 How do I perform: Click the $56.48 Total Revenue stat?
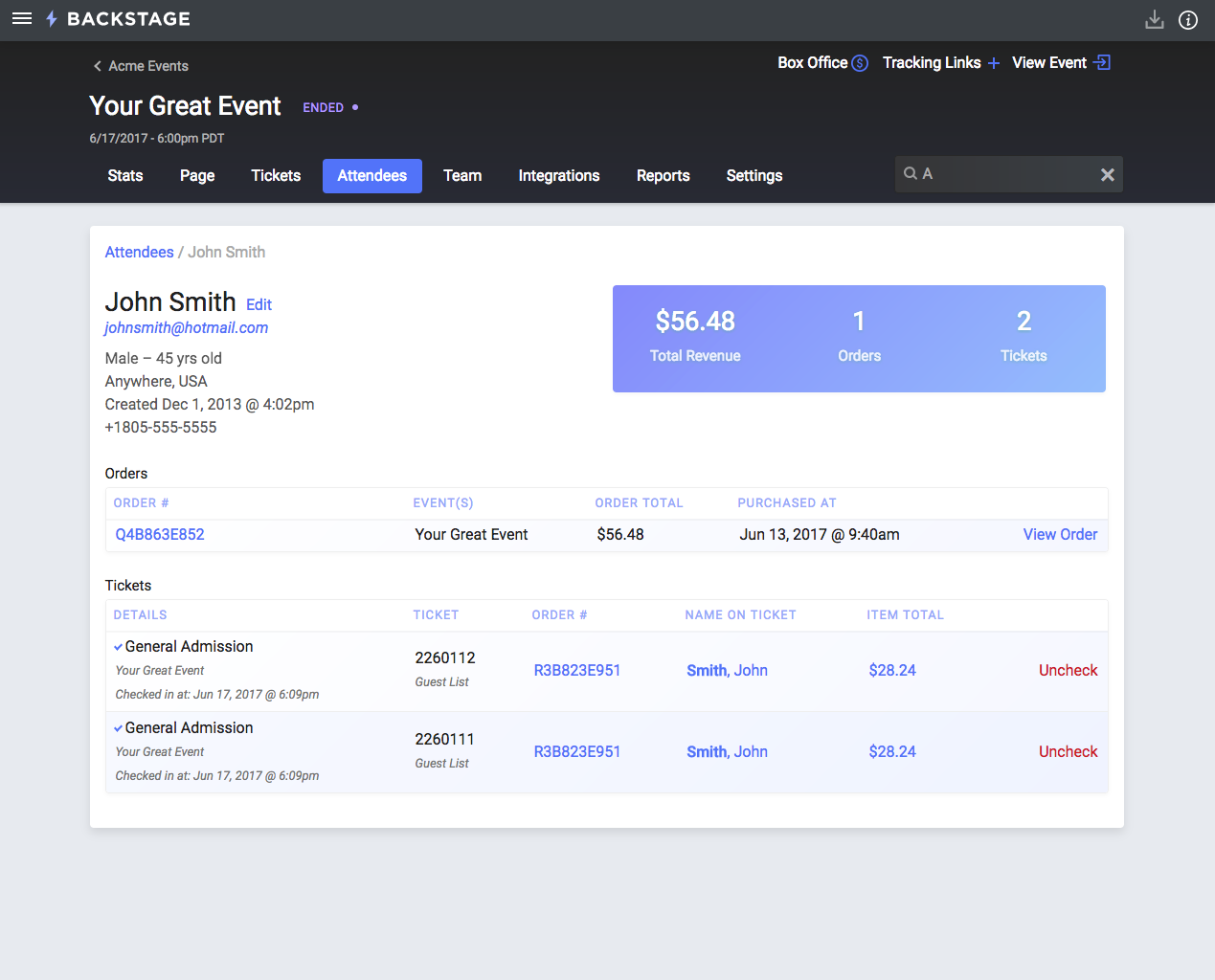695,336
